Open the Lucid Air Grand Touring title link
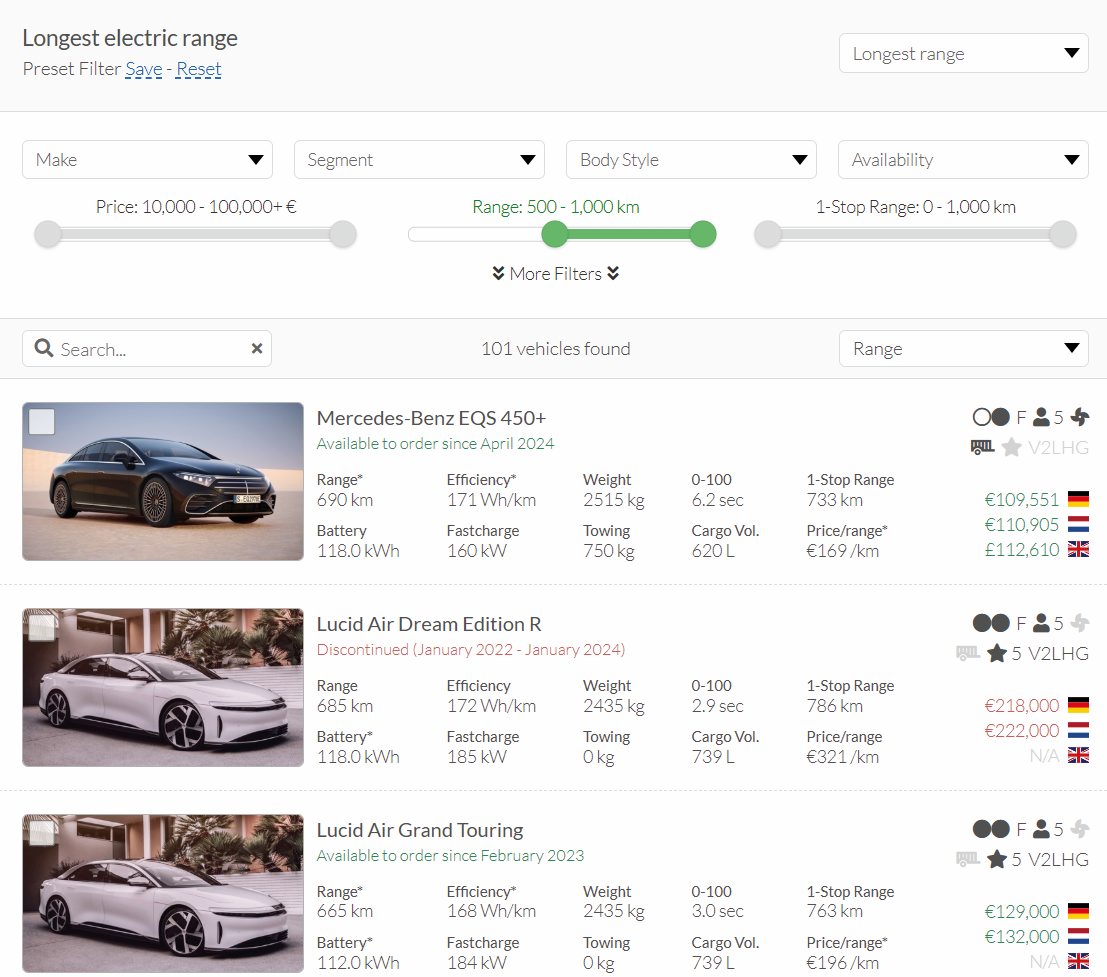This screenshot has width=1107, height=977. point(420,830)
